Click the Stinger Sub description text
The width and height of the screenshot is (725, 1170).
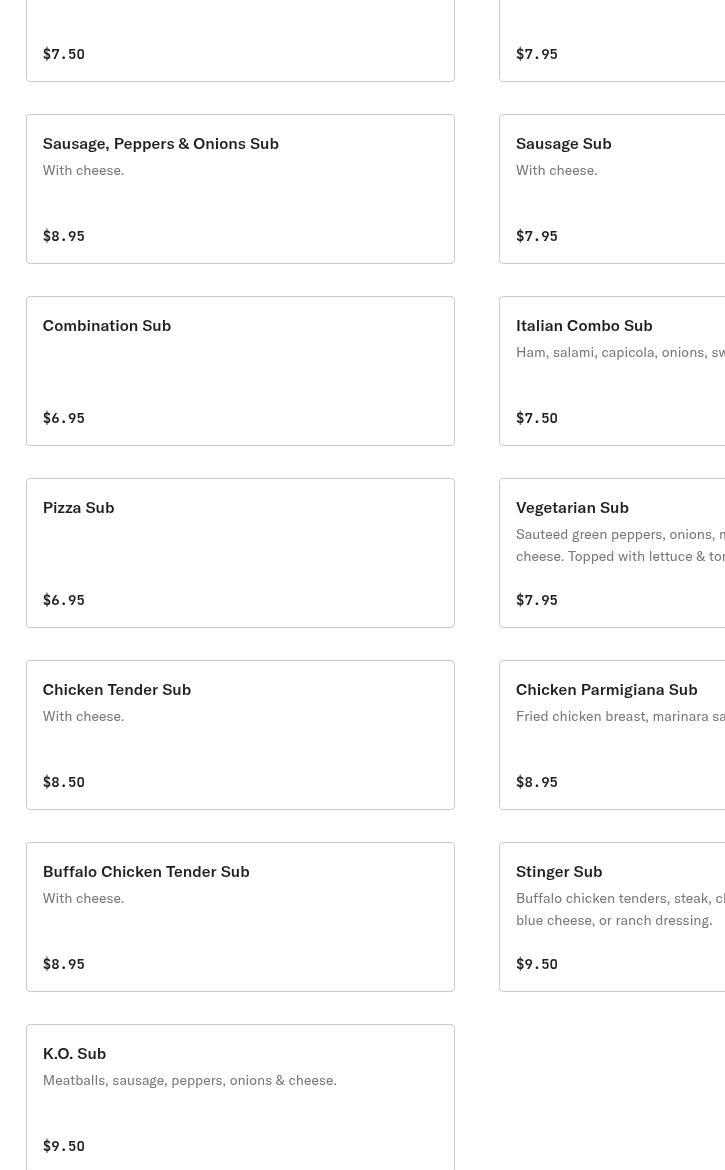tap(620, 910)
